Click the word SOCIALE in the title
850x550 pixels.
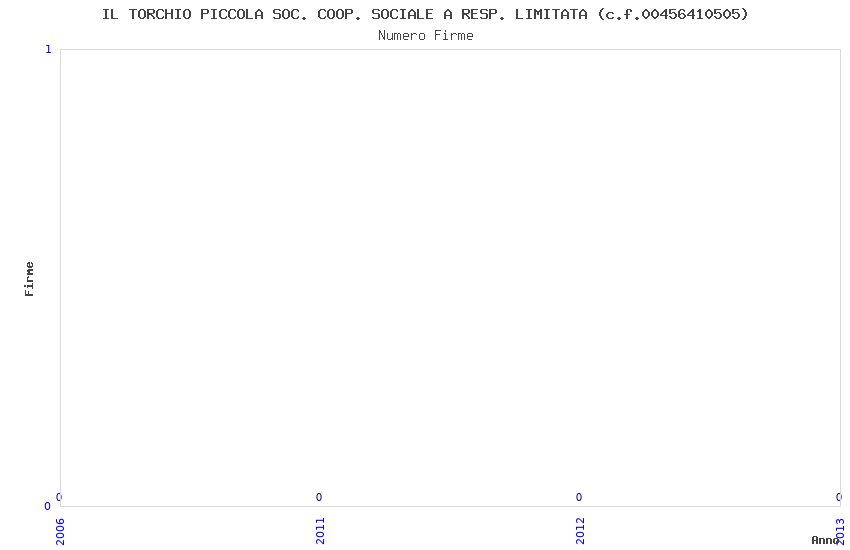pyautogui.click(x=403, y=15)
